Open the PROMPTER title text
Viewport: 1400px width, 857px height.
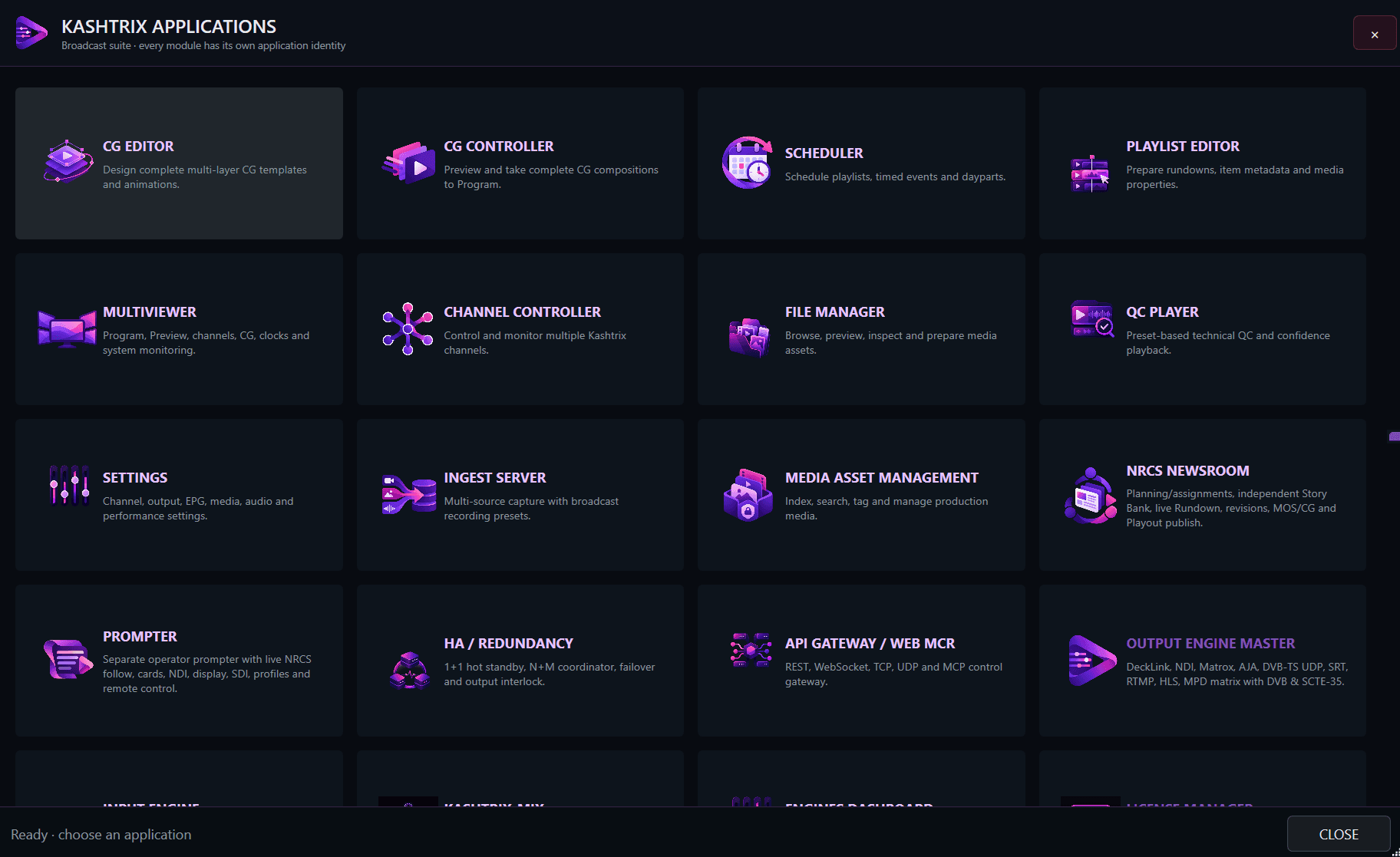click(140, 636)
